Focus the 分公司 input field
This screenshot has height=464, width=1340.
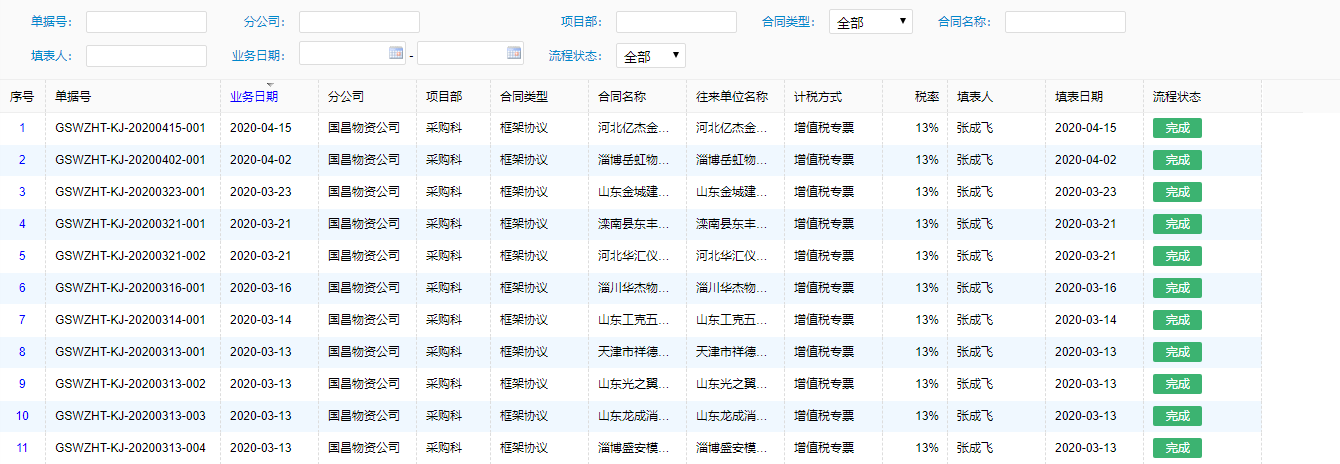(x=359, y=22)
